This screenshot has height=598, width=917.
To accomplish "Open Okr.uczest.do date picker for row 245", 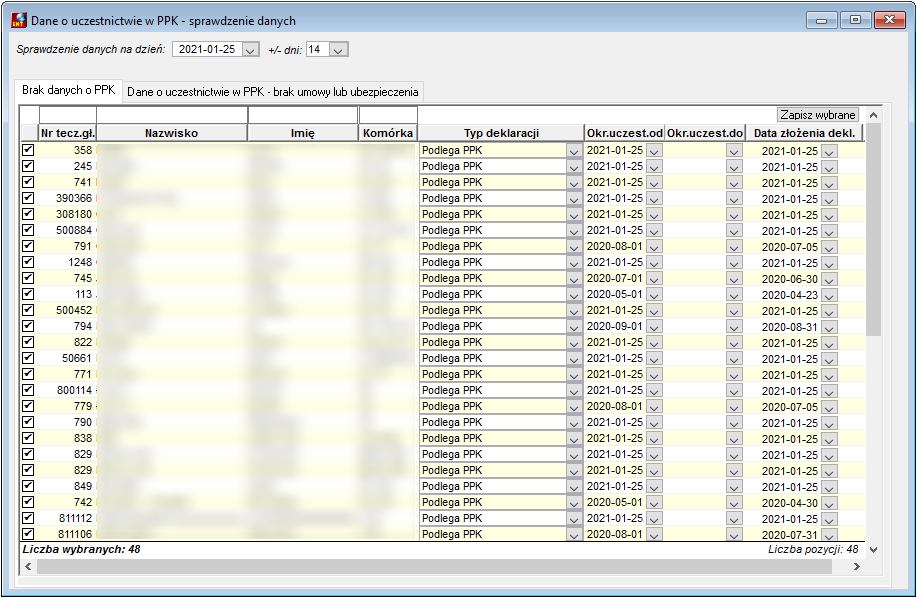I will coord(734,167).
